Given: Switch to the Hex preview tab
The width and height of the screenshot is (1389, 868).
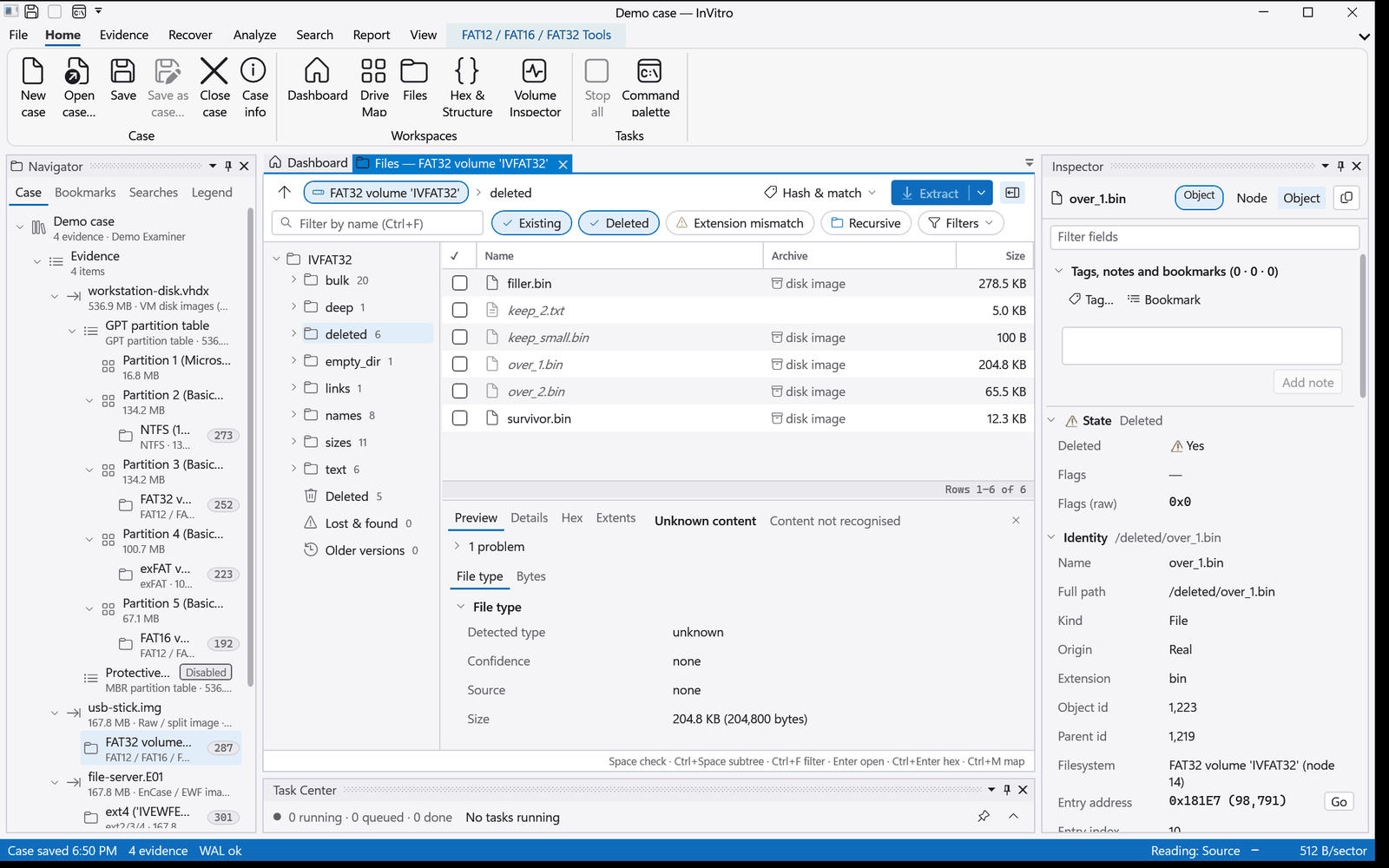Looking at the screenshot, I should point(572,518).
